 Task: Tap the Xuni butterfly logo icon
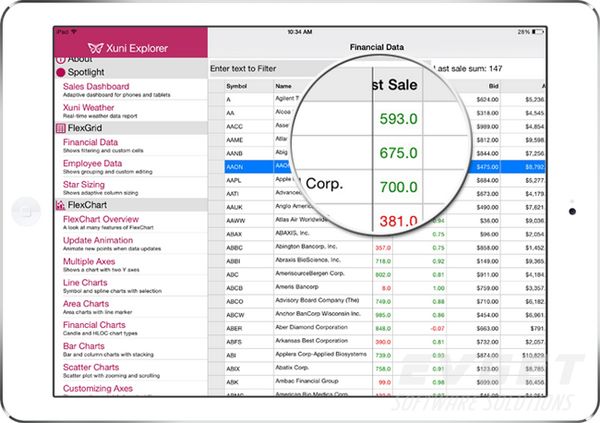95,48
